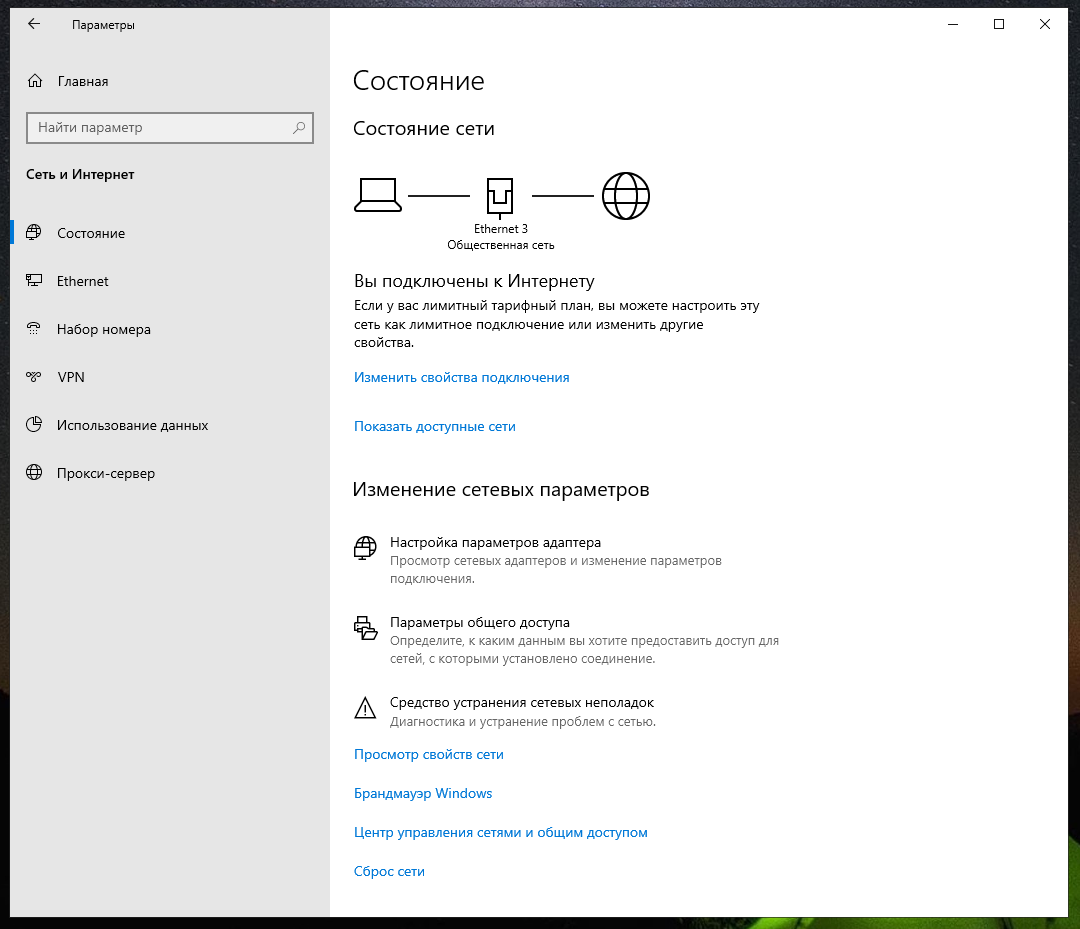Screen dimensions: 1080x929
Task: Click the adapter settings globe-monitor icon
Action: pyautogui.click(x=365, y=548)
